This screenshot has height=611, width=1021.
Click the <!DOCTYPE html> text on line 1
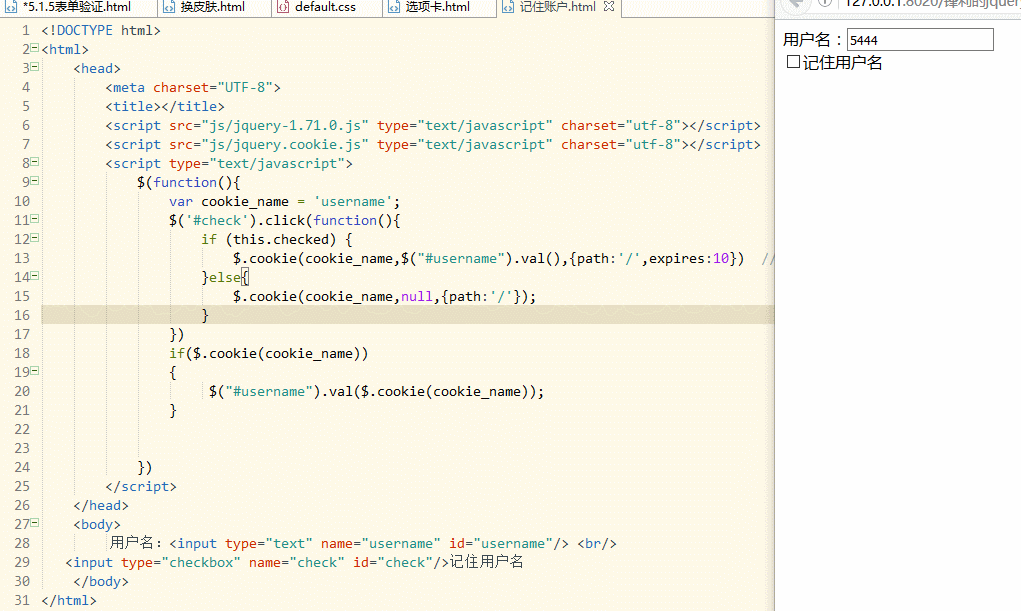pos(101,31)
